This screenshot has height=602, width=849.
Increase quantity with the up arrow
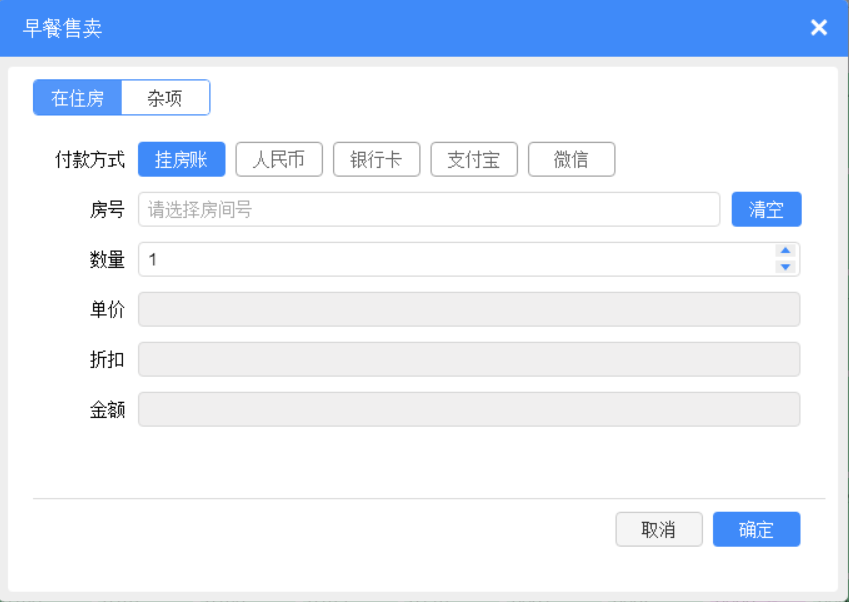pyautogui.click(x=785, y=251)
